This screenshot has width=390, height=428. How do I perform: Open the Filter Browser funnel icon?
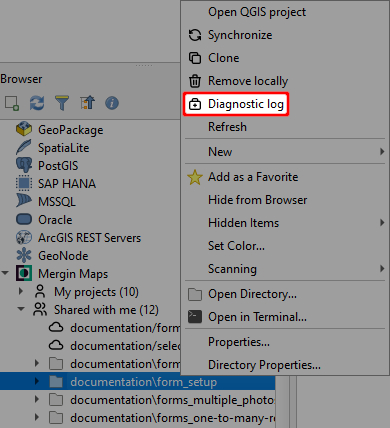pyautogui.click(x=62, y=103)
